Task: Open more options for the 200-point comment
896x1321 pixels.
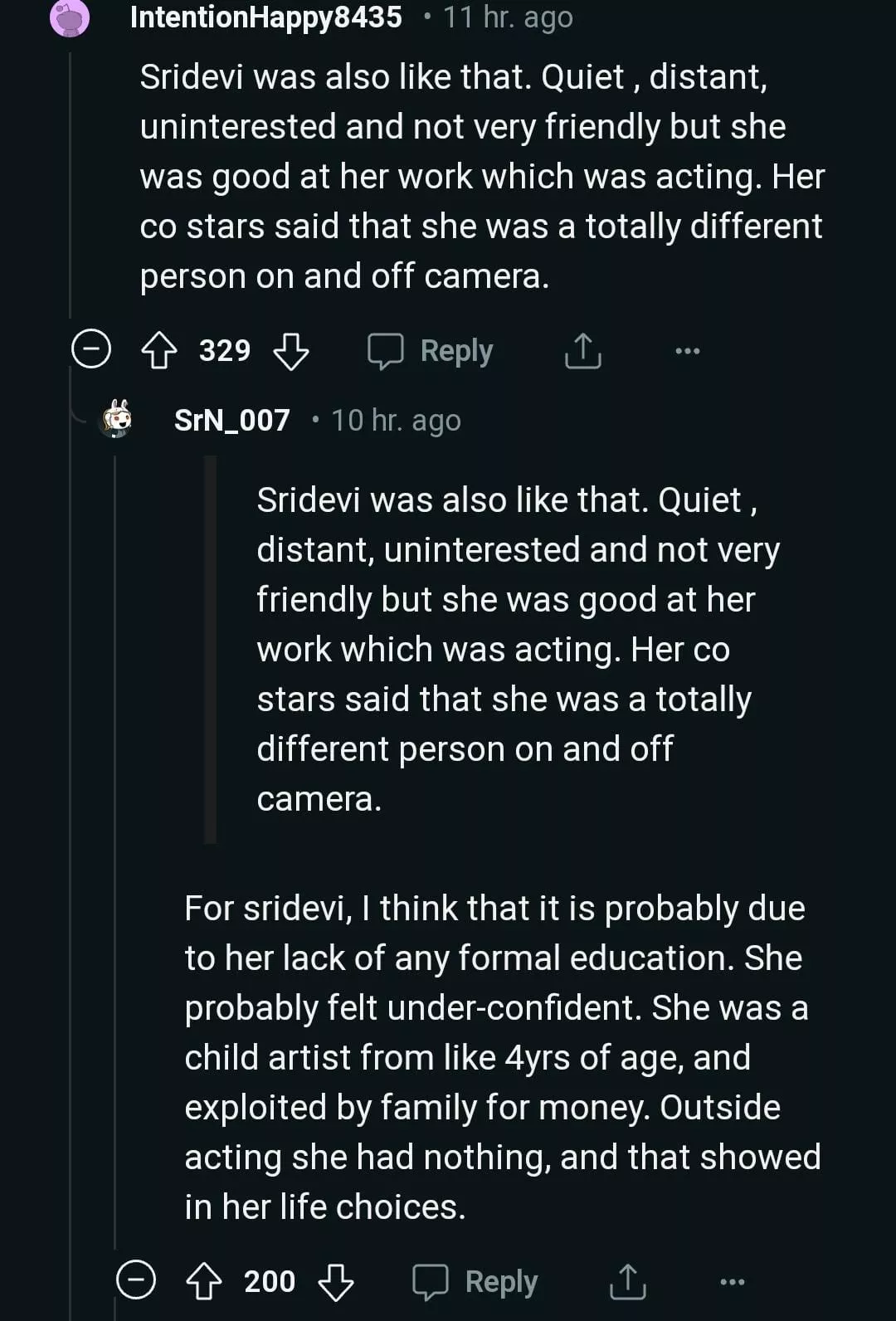Action: coord(733,1281)
